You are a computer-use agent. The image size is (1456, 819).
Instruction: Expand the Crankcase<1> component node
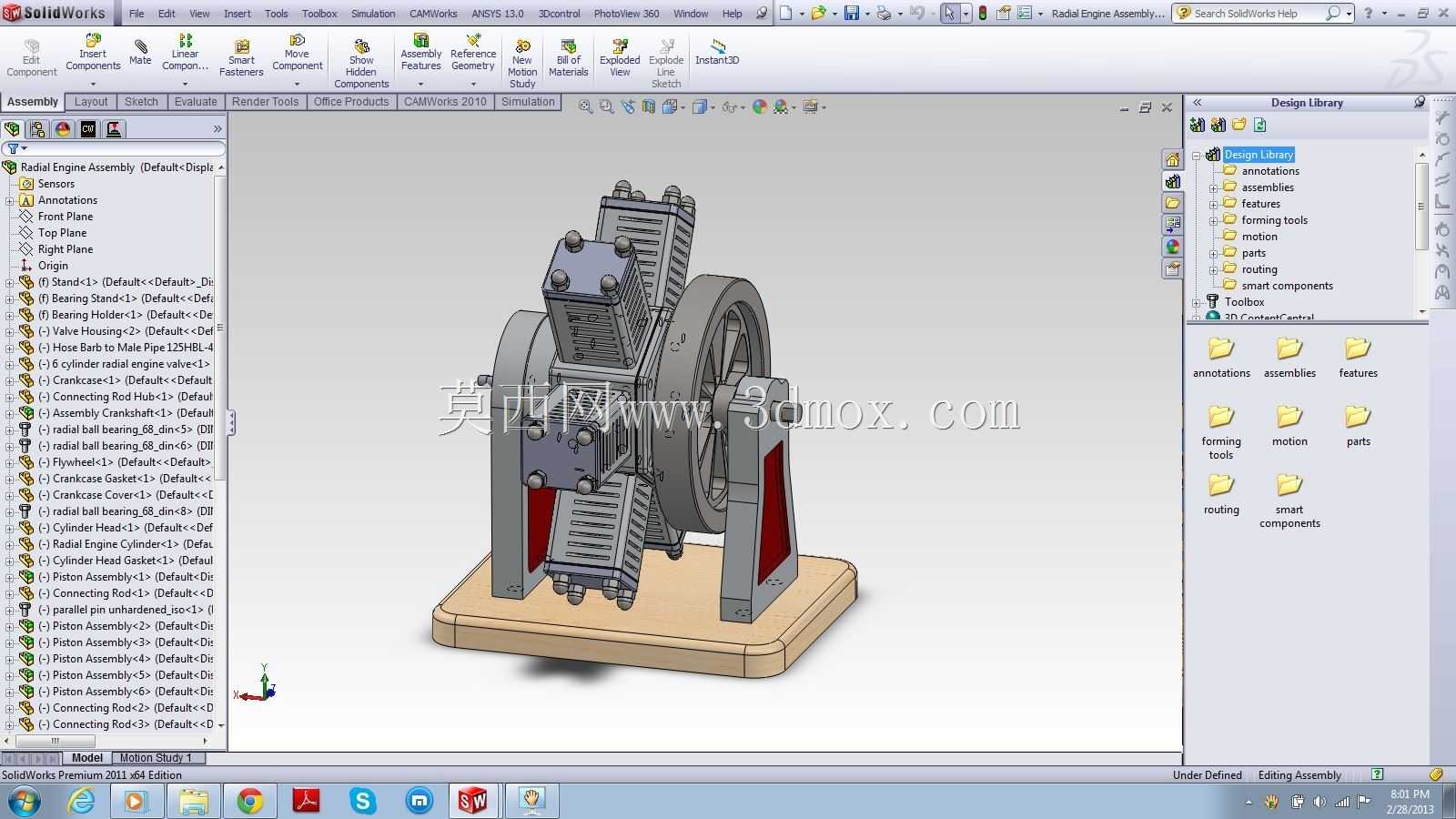(x=10, y=380)
